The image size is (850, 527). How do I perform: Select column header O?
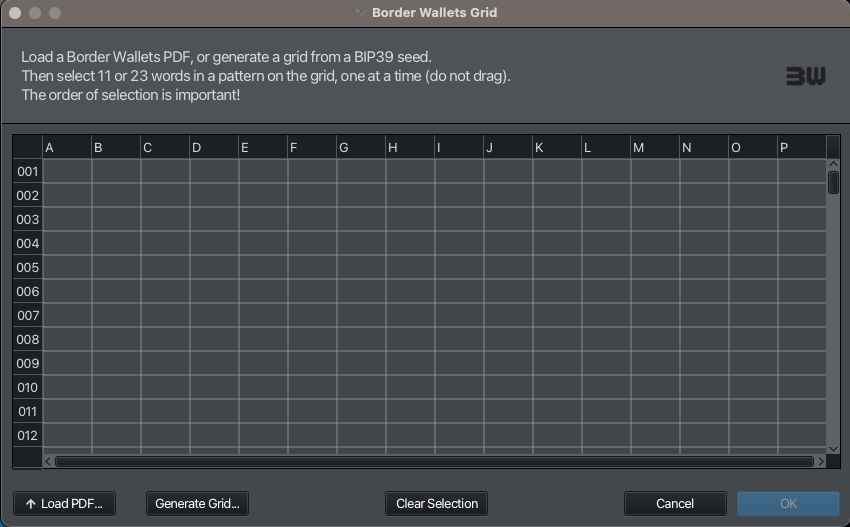pyautogui.click(x=753, y=147)
